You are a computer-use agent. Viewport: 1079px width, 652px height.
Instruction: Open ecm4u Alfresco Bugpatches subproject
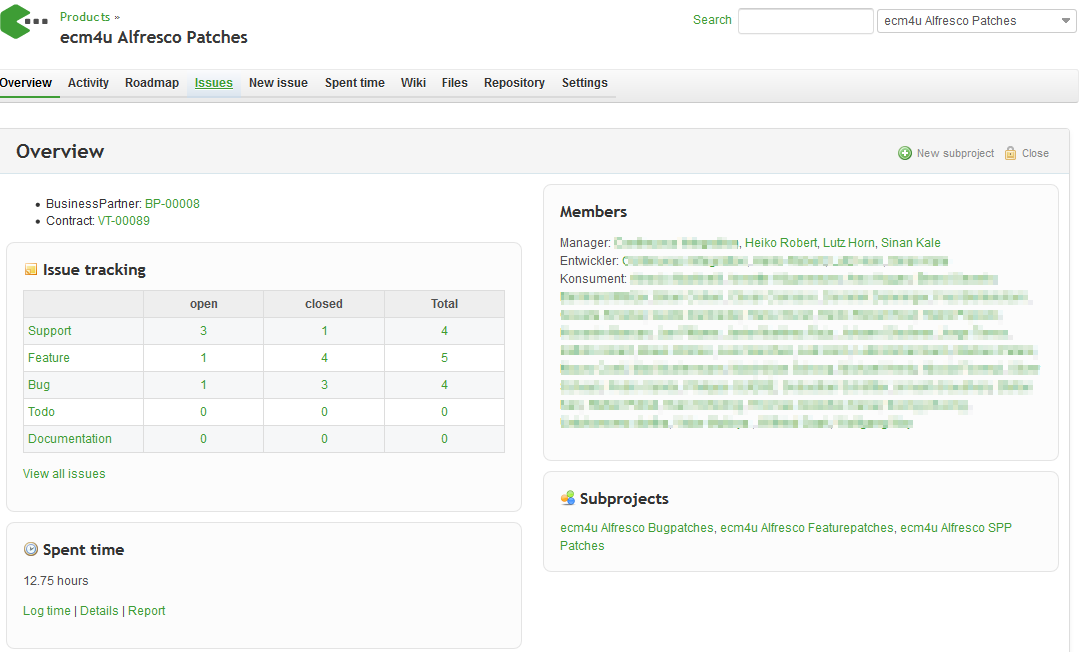coord(637,528)
